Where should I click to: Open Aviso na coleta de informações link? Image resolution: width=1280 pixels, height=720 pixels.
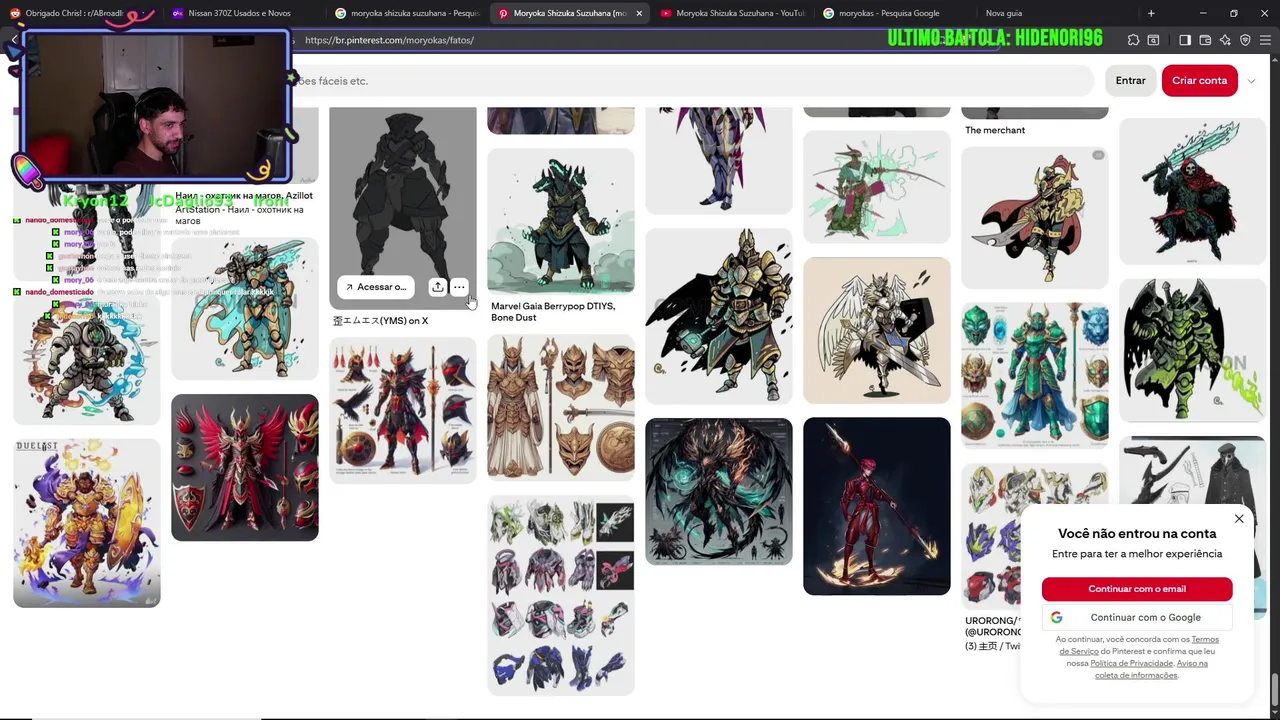[x=1151, y=669]
